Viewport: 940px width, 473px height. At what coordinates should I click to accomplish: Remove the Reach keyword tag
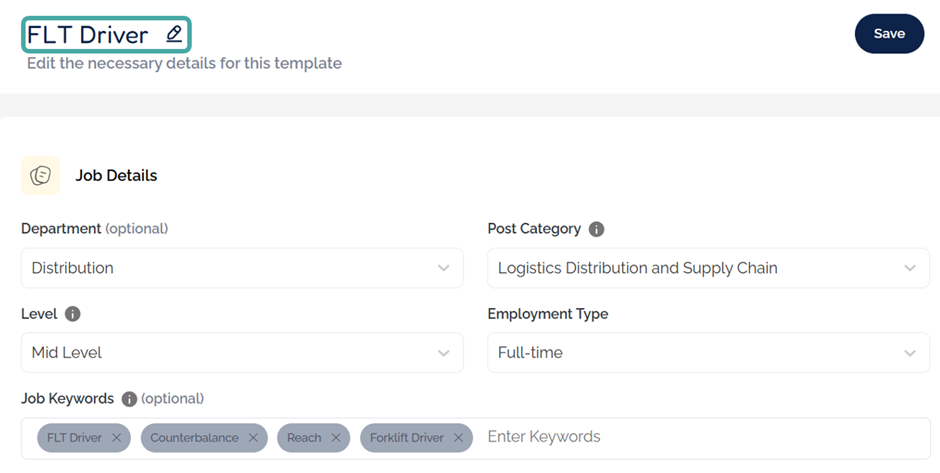point(336,438)
